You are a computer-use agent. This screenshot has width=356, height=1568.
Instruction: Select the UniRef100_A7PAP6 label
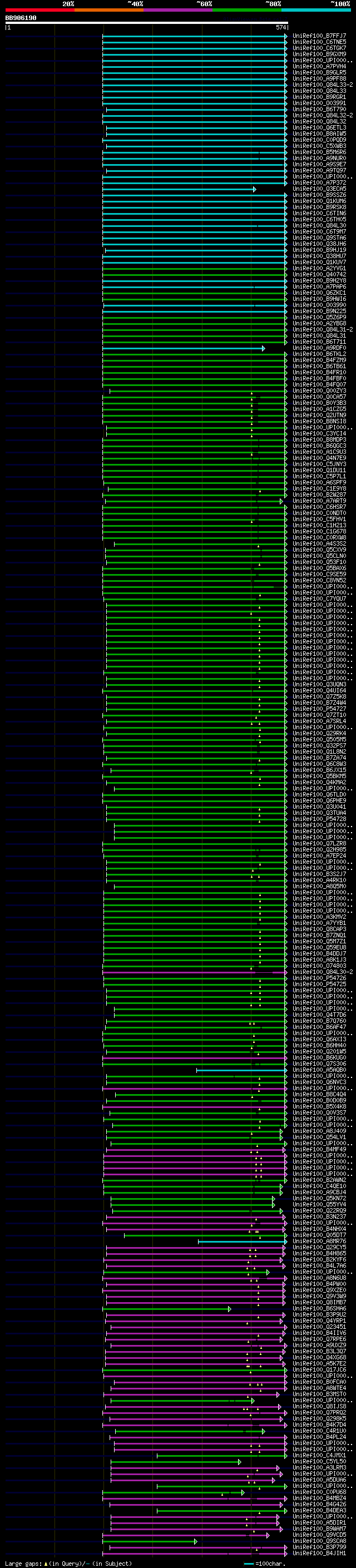319,286
